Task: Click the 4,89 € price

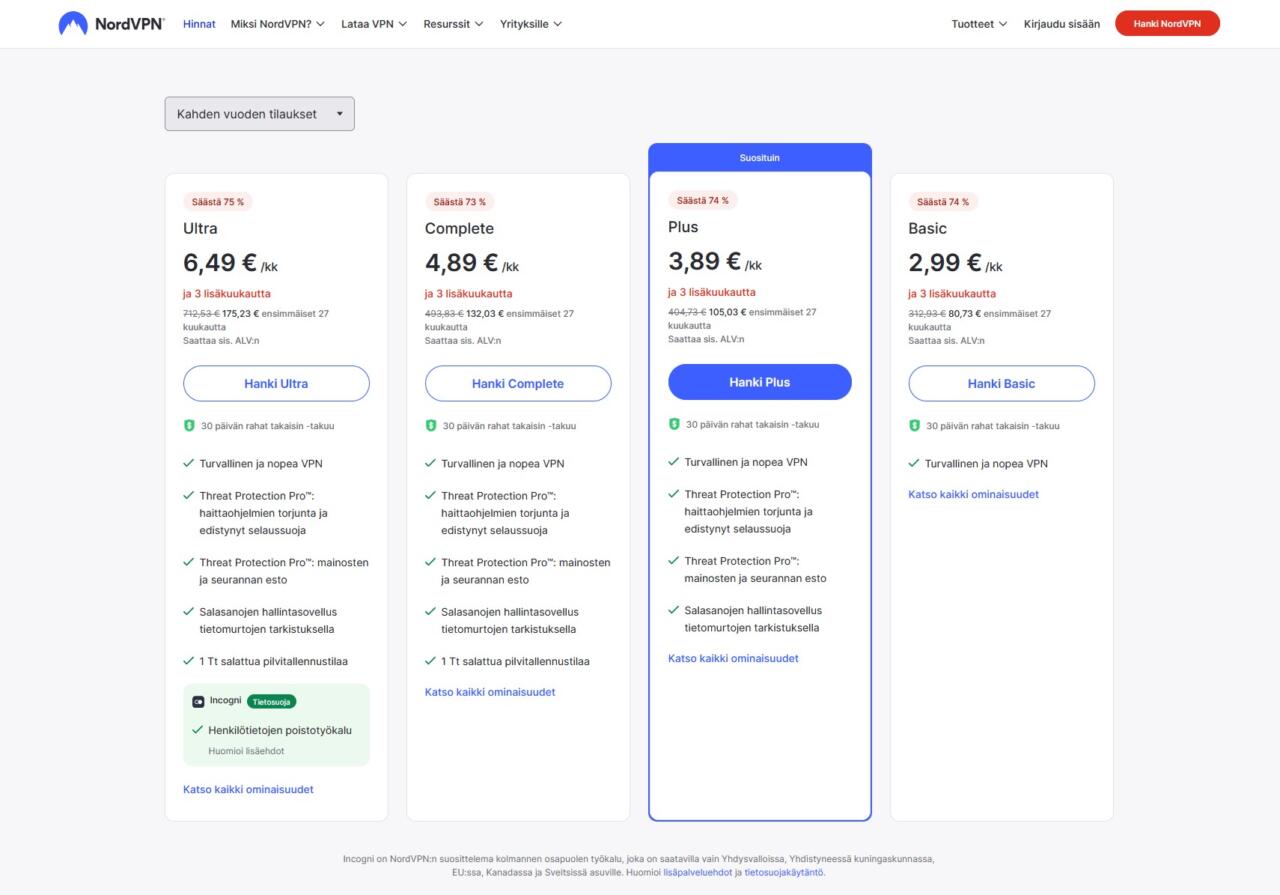Action: [x=462, y=263]
